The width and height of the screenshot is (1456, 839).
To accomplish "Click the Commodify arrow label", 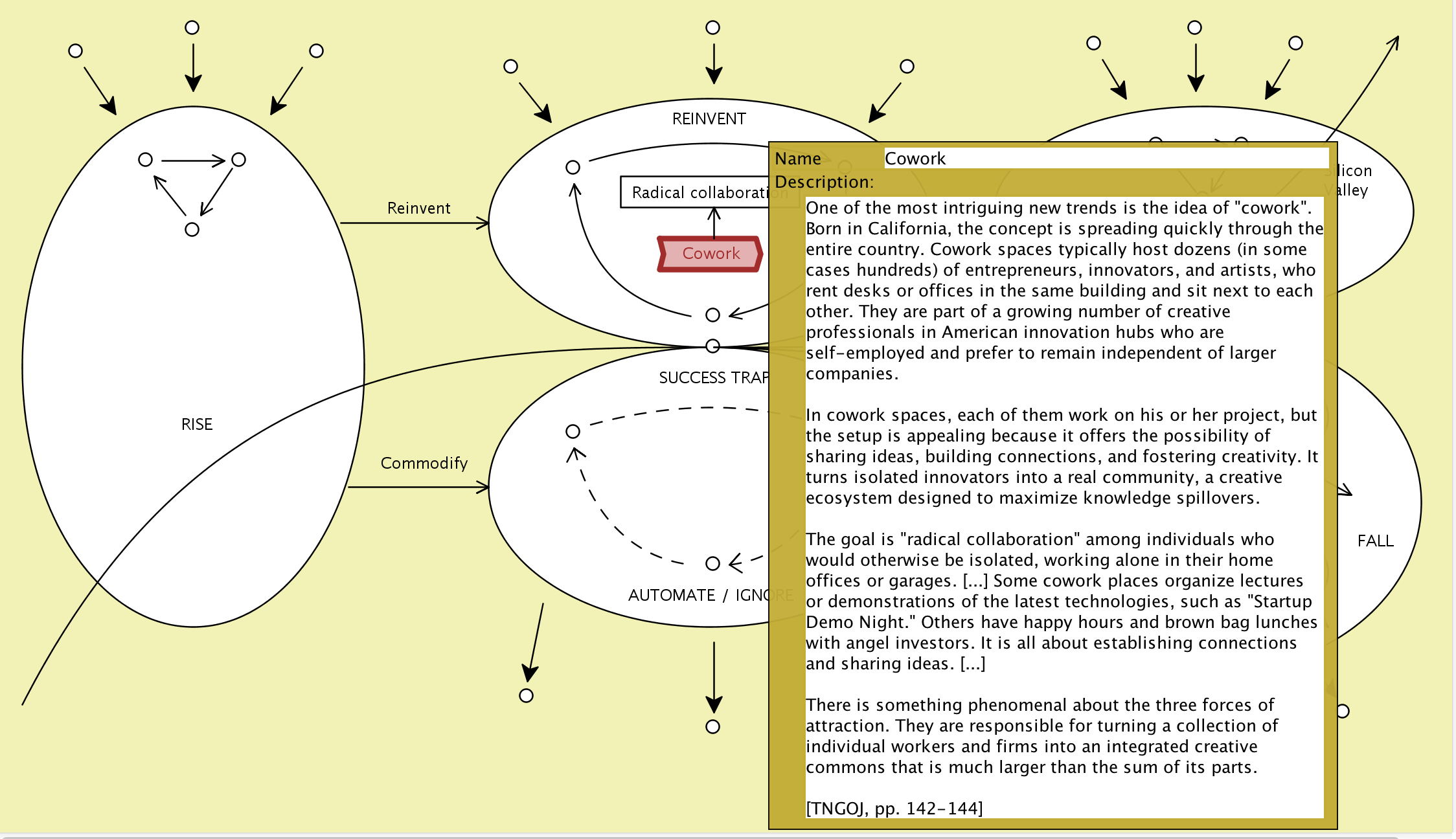I will coord(424,464).
